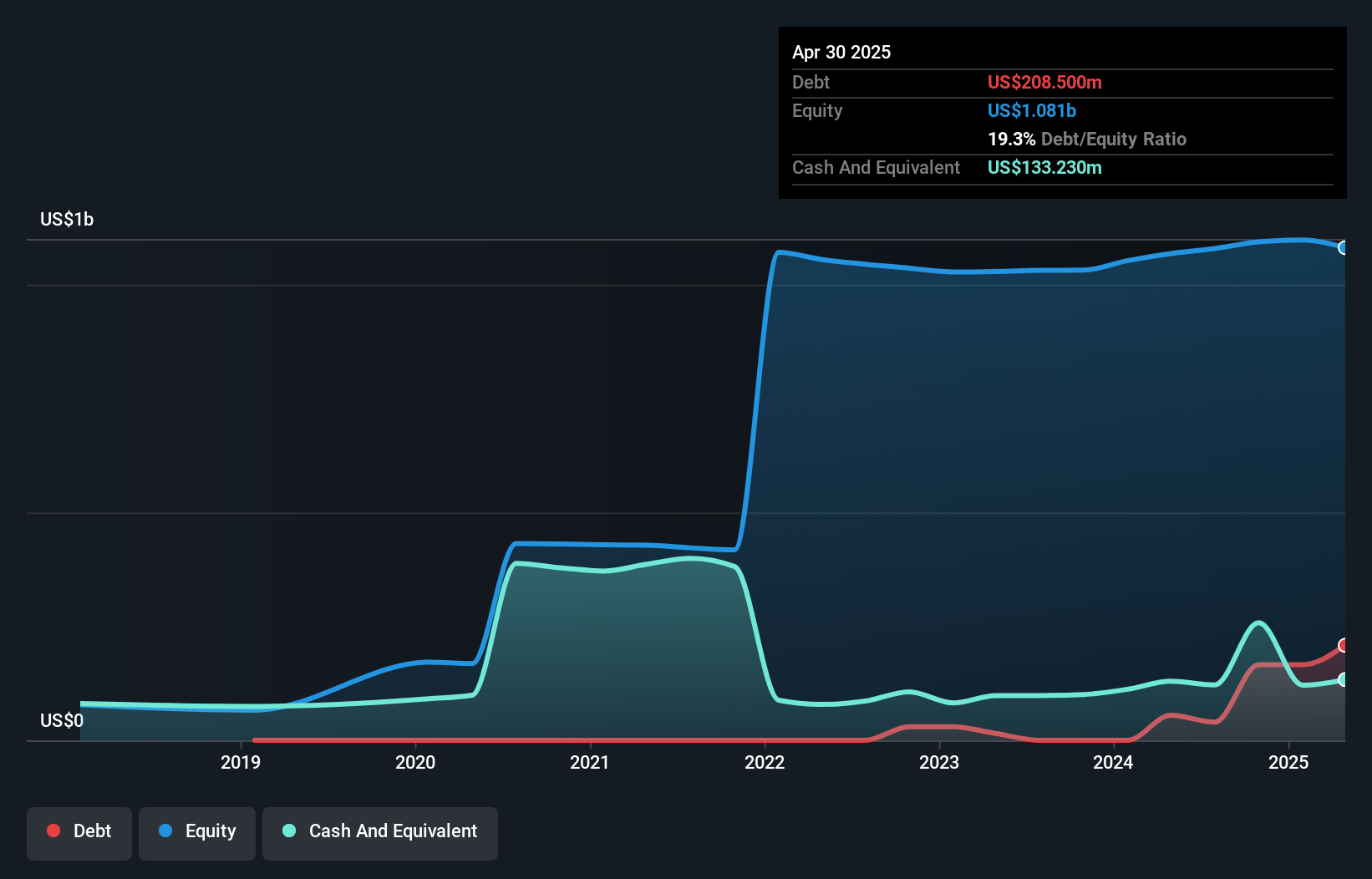Click the Equity row label in tooltip
The image size is (1372, 879).
[817, 110]
